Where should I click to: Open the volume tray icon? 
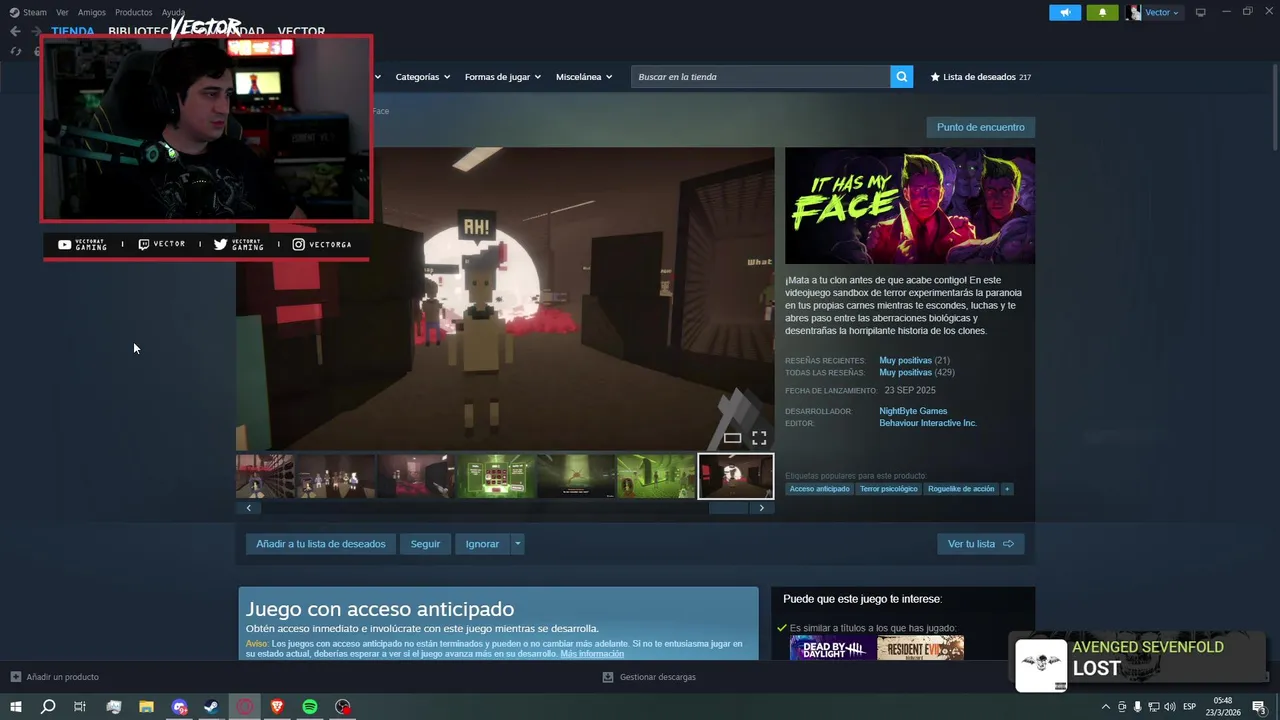tap(1171, 707)
